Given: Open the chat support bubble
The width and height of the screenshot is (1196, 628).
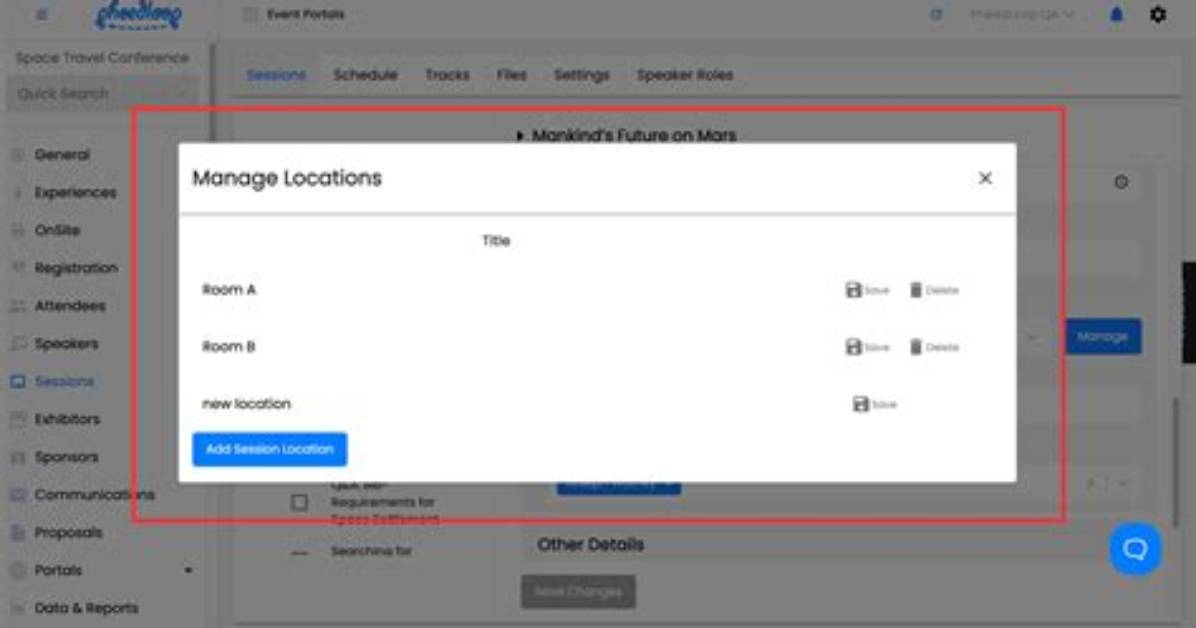Looking at the screenshot, I should (x=1135, y=549).
